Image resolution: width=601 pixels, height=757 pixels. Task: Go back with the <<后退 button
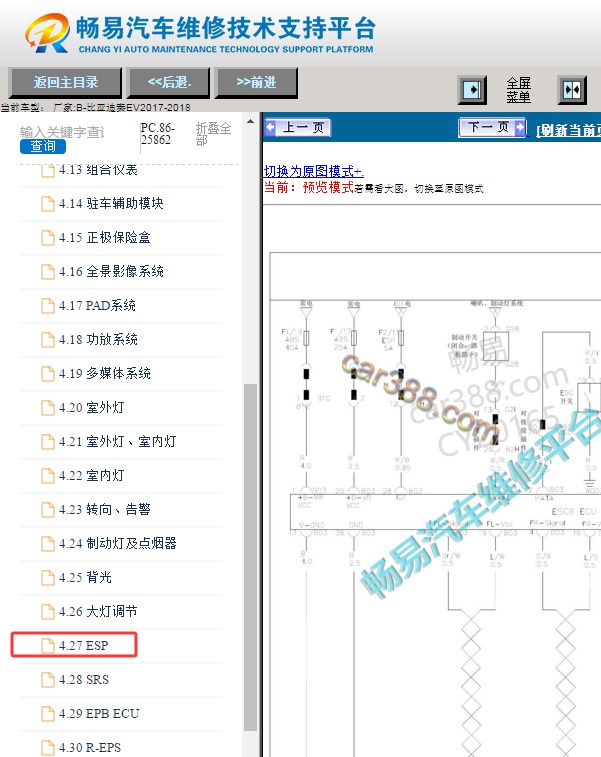pos(168,83)
